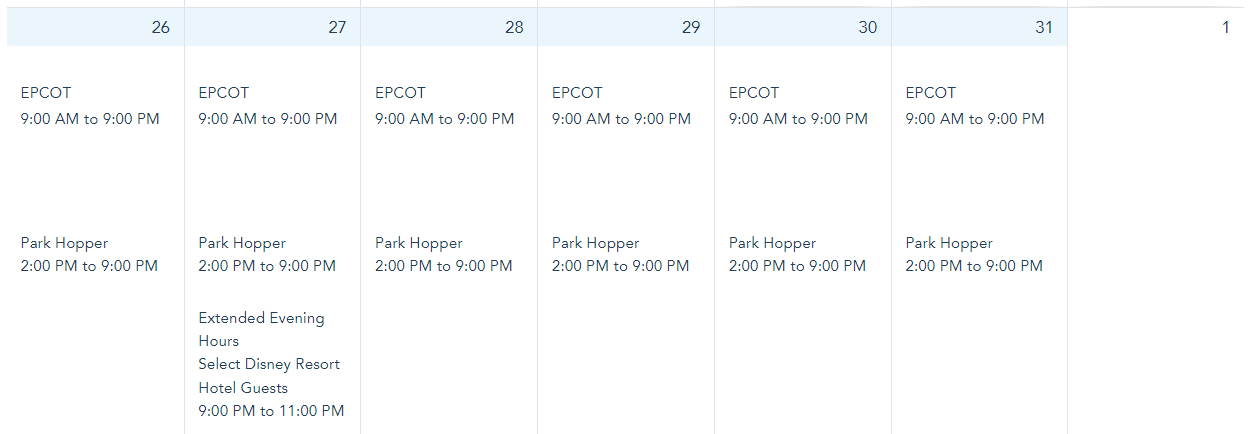Click Park Hopper hours on the 29th
1257x434 pixels.
[x=620, y=266]
